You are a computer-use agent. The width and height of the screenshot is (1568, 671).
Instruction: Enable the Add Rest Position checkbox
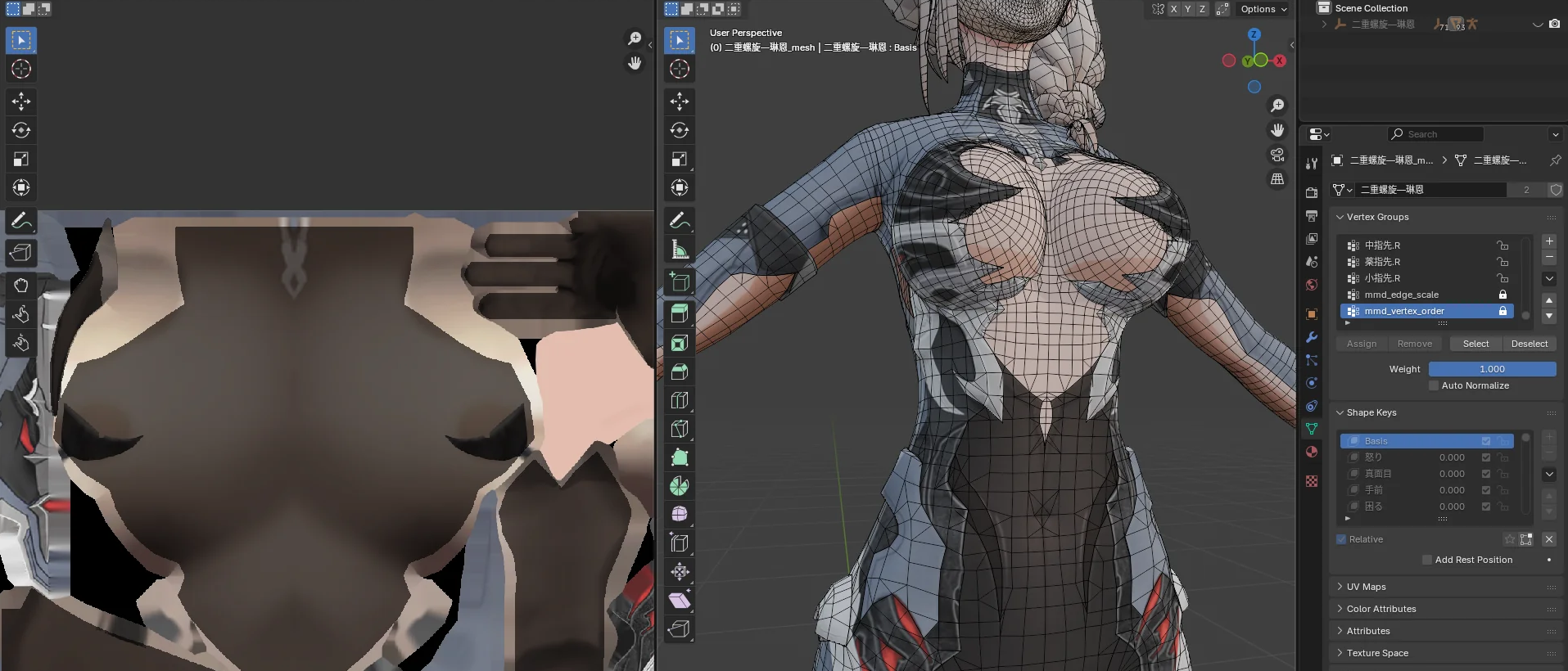(1427, 560)
